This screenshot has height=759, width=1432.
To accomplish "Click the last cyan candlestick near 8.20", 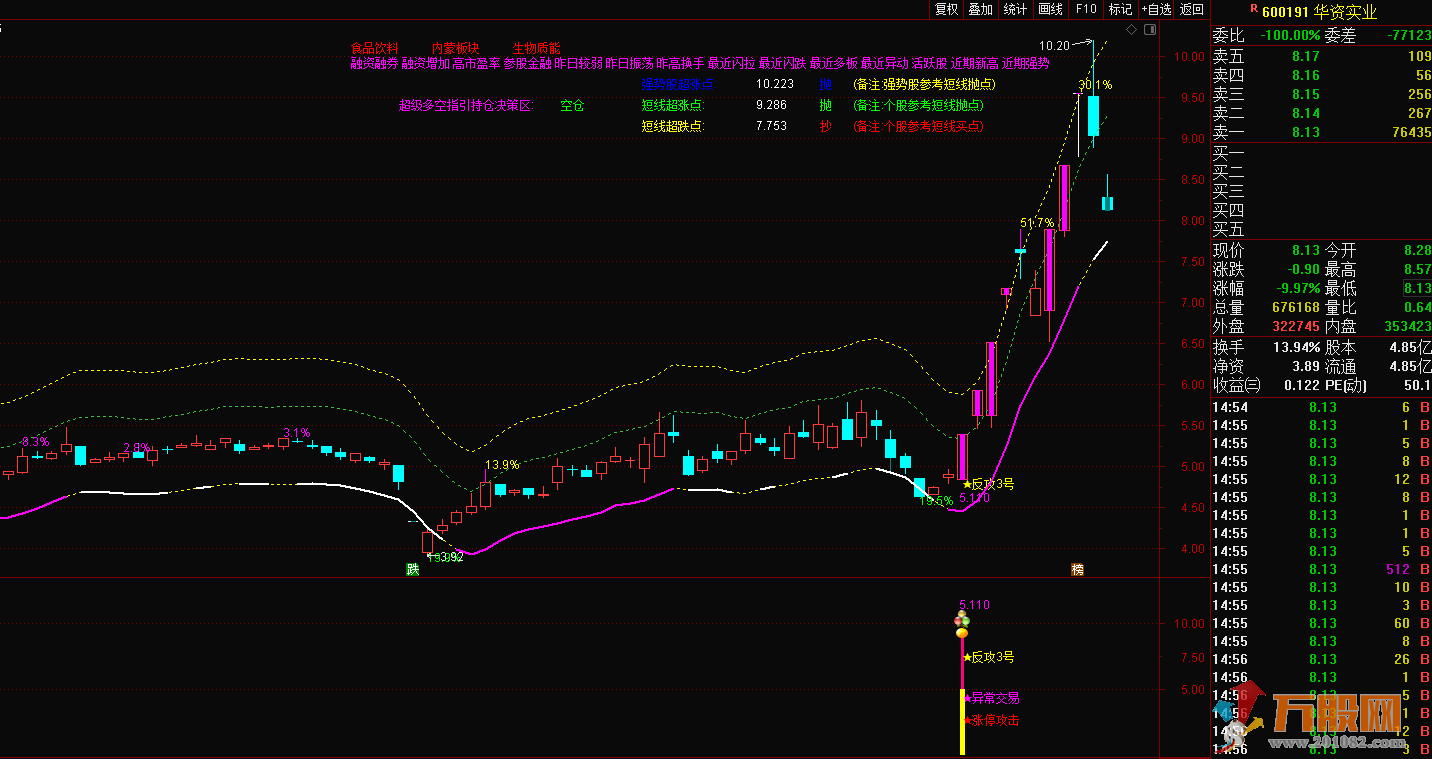I will 1108,203.
